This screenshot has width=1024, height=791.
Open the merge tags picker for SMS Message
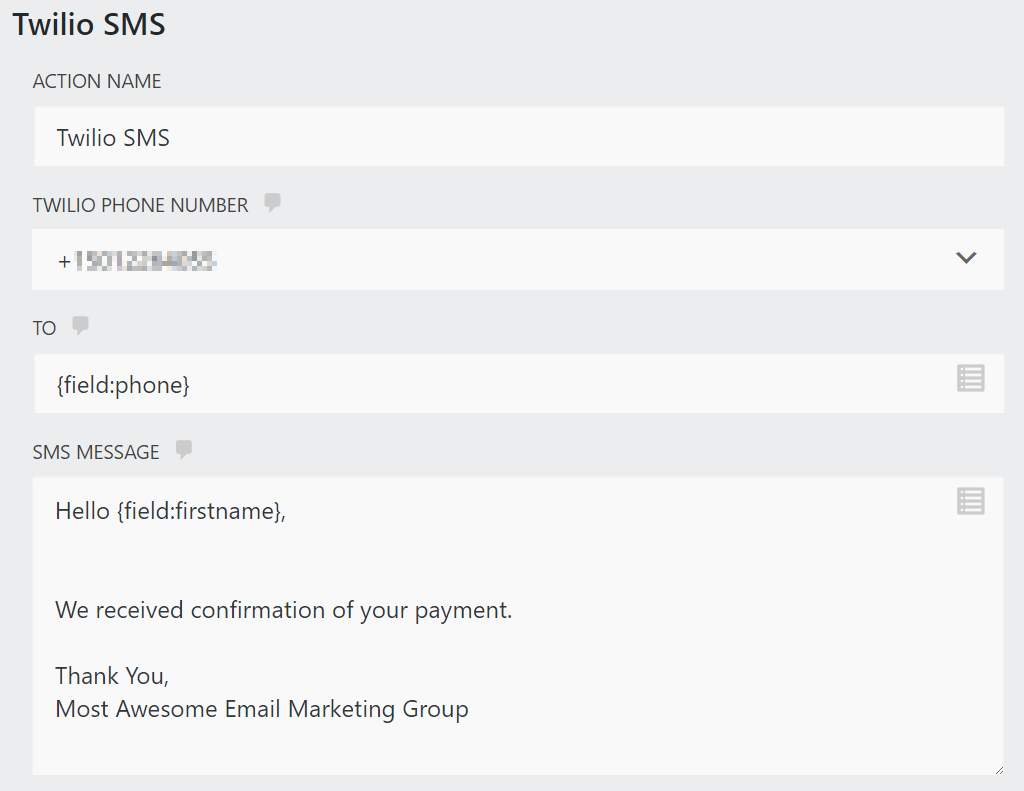970,500
